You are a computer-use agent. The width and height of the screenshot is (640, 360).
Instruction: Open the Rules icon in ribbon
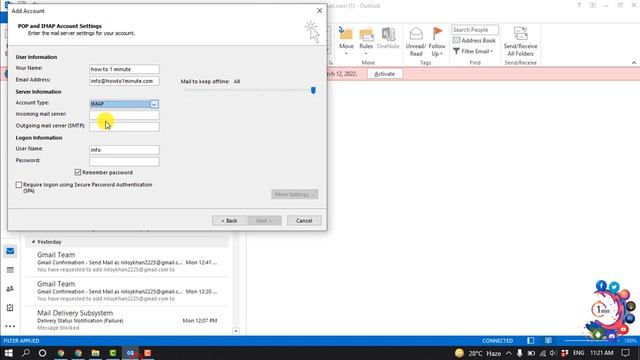click(366, 34)
